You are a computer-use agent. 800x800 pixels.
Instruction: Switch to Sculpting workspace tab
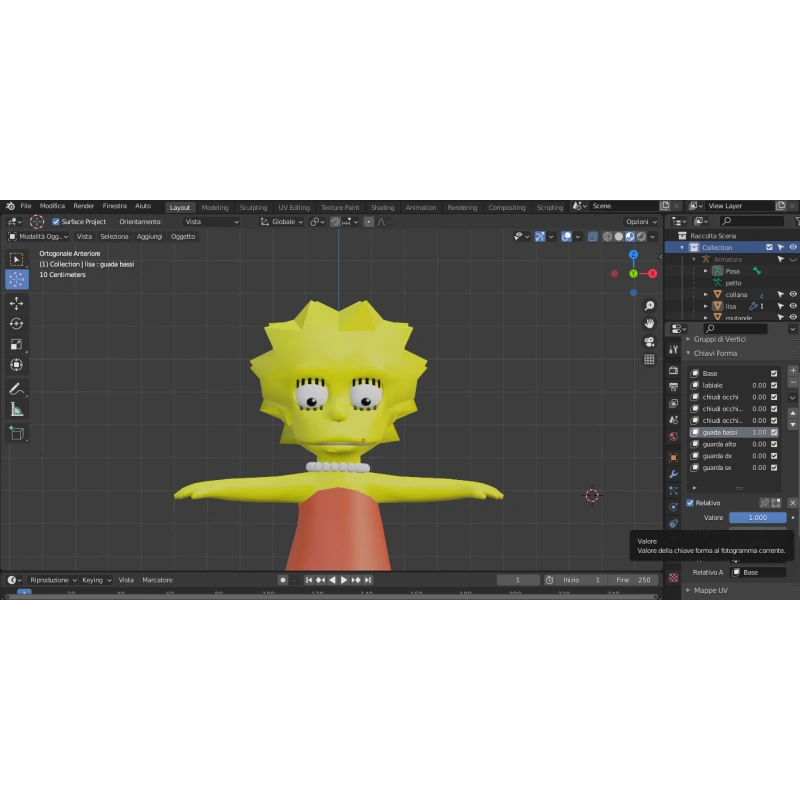[x=254, y=207]
